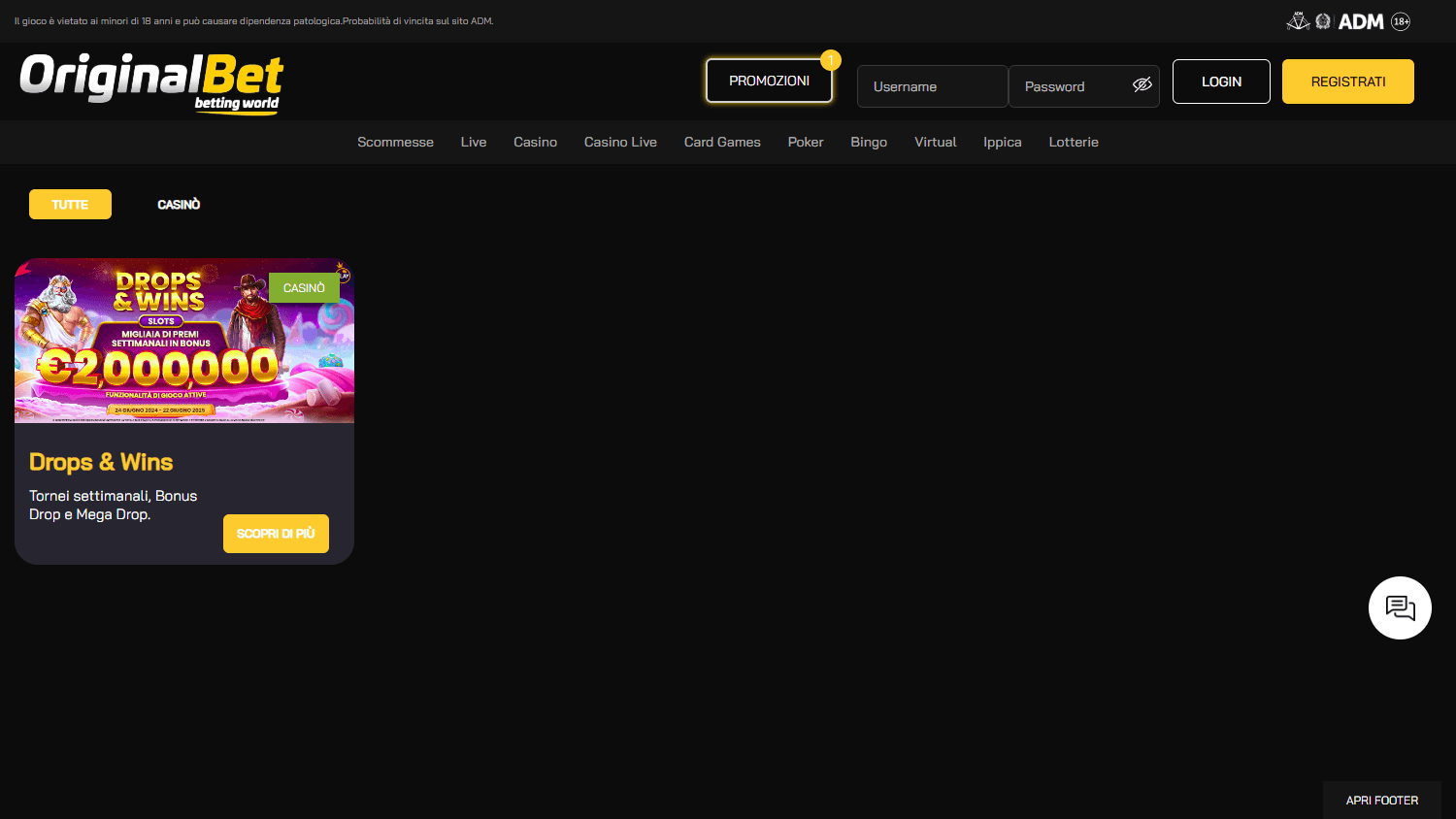The width and height of the screenshot is (1456, 819).
Task: Focus the Username input field
Action: [932, 86]
